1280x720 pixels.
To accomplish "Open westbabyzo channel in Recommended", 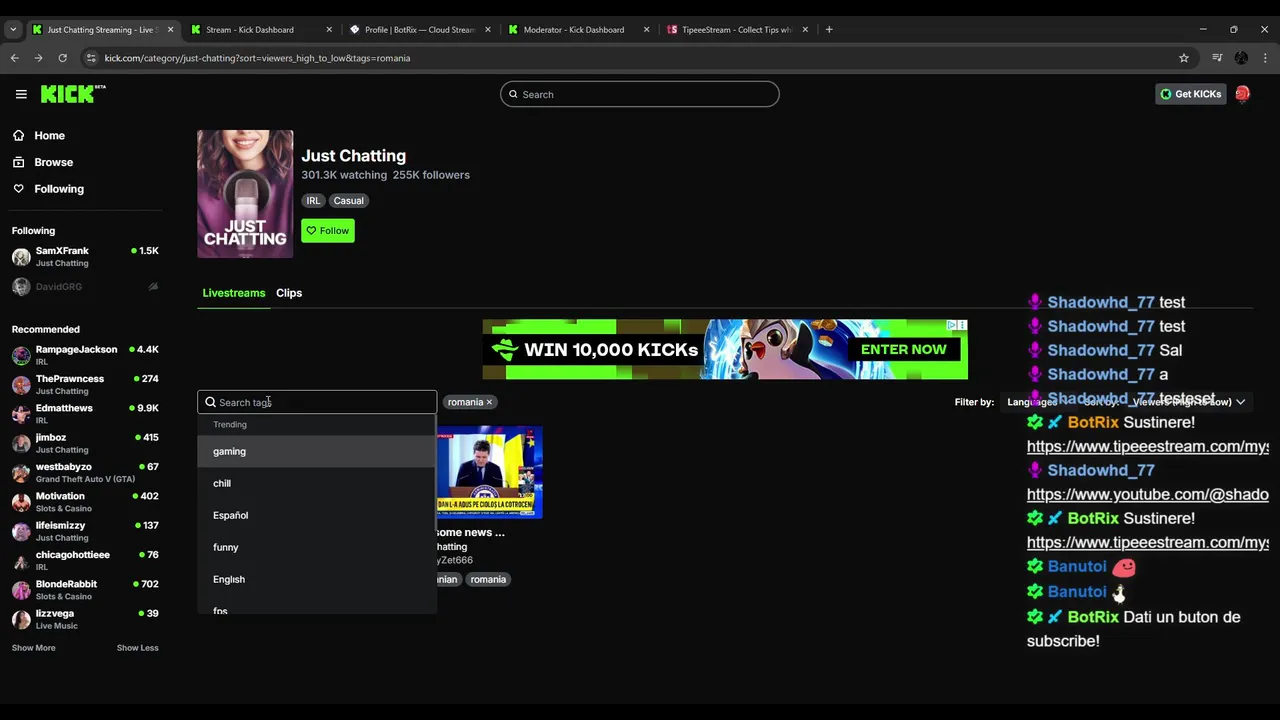I will 85,472.
